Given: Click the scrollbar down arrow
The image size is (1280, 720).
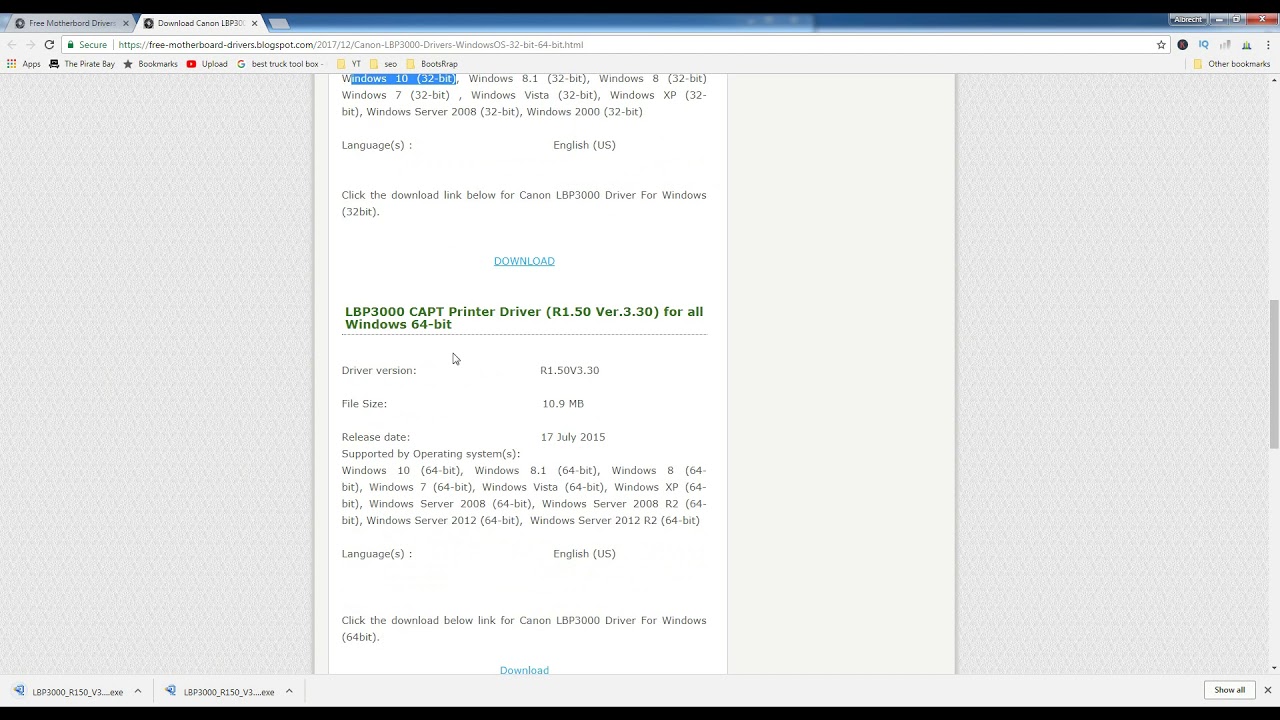Looking at the screenshot, I should click(x=1274, y=668).
